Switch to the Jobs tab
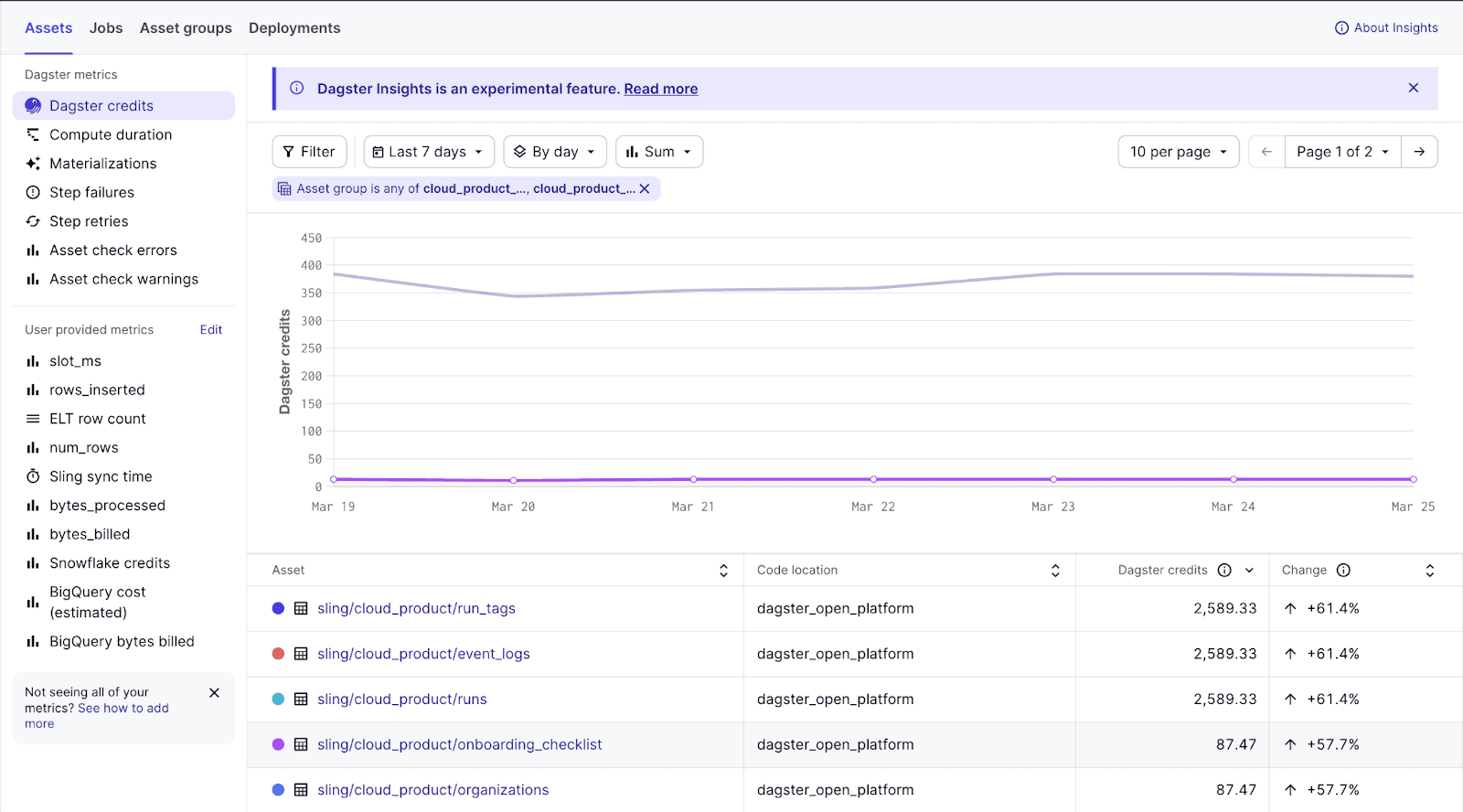 tap(106, 27)
